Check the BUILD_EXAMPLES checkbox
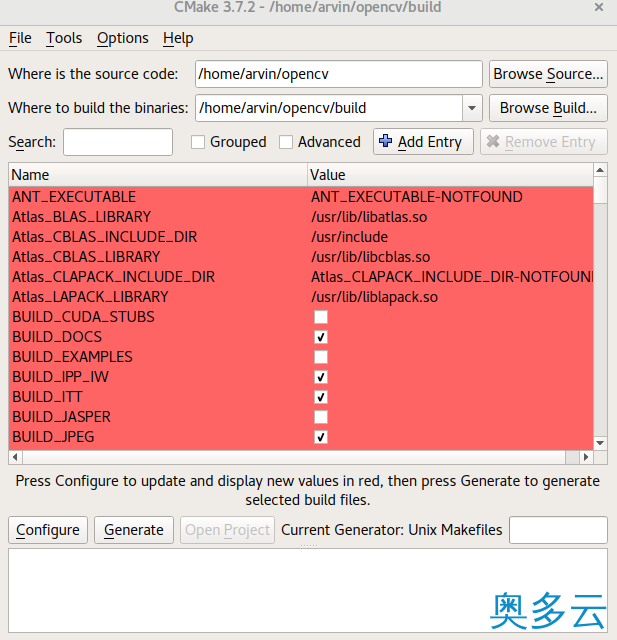This screenshot has height=640, width=617. tap(321, 357)
